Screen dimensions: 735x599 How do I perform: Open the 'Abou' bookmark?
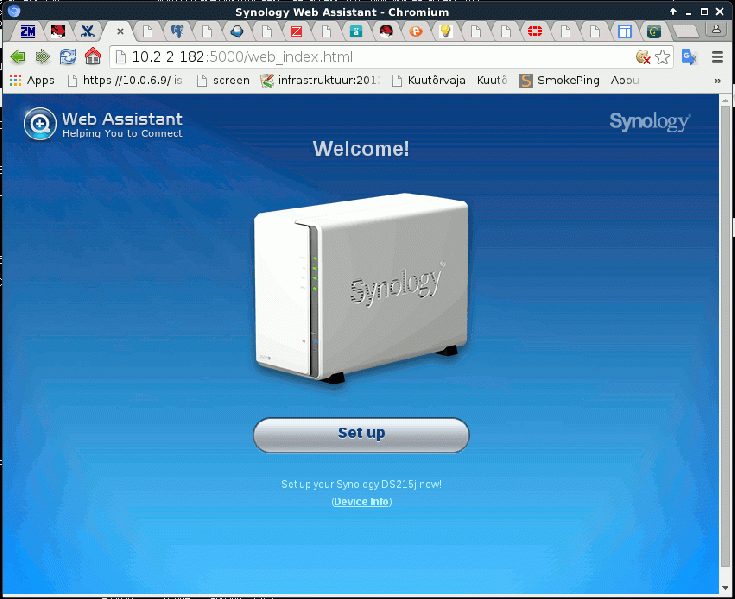pyautogui.click(x=625, y=81)
